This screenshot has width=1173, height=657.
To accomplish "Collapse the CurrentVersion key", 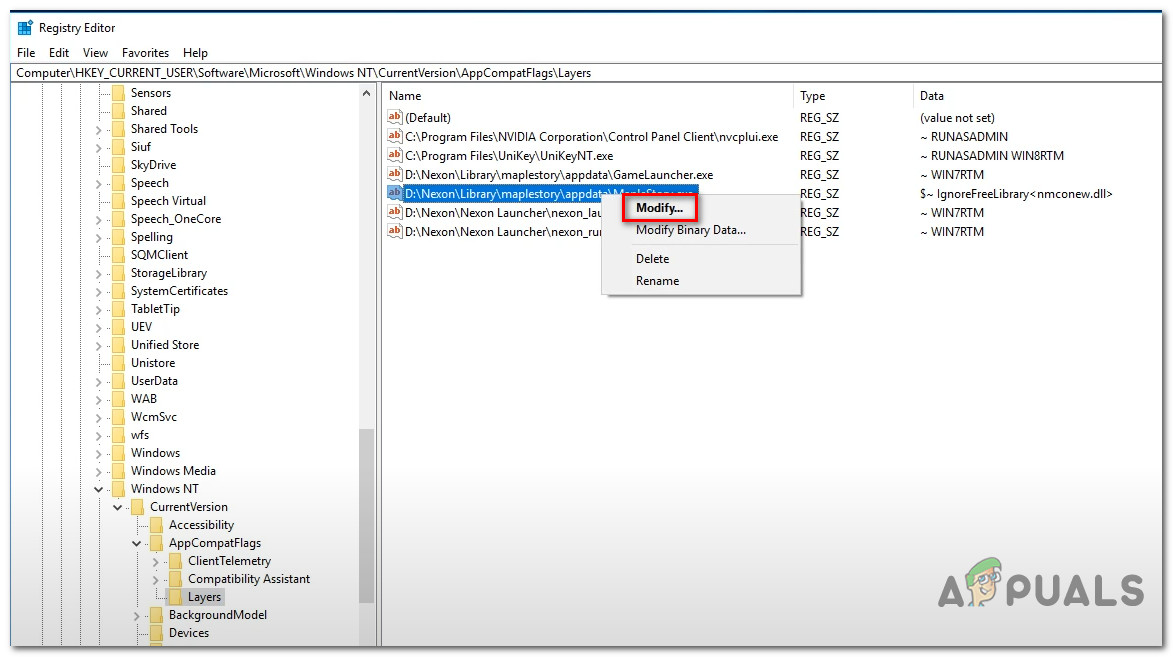I will [117, 507].
